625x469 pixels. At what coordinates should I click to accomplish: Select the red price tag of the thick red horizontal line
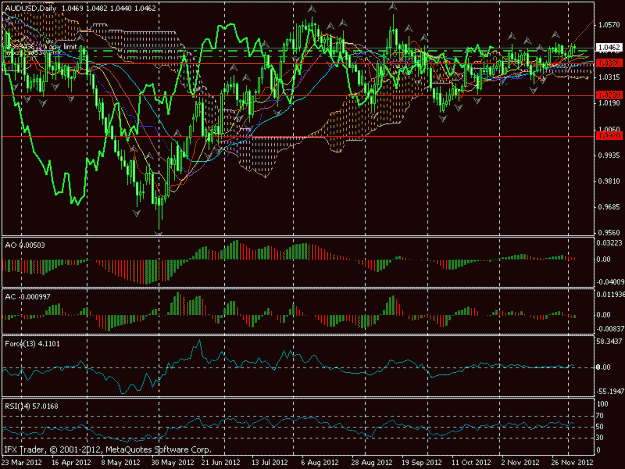(609, 136)
